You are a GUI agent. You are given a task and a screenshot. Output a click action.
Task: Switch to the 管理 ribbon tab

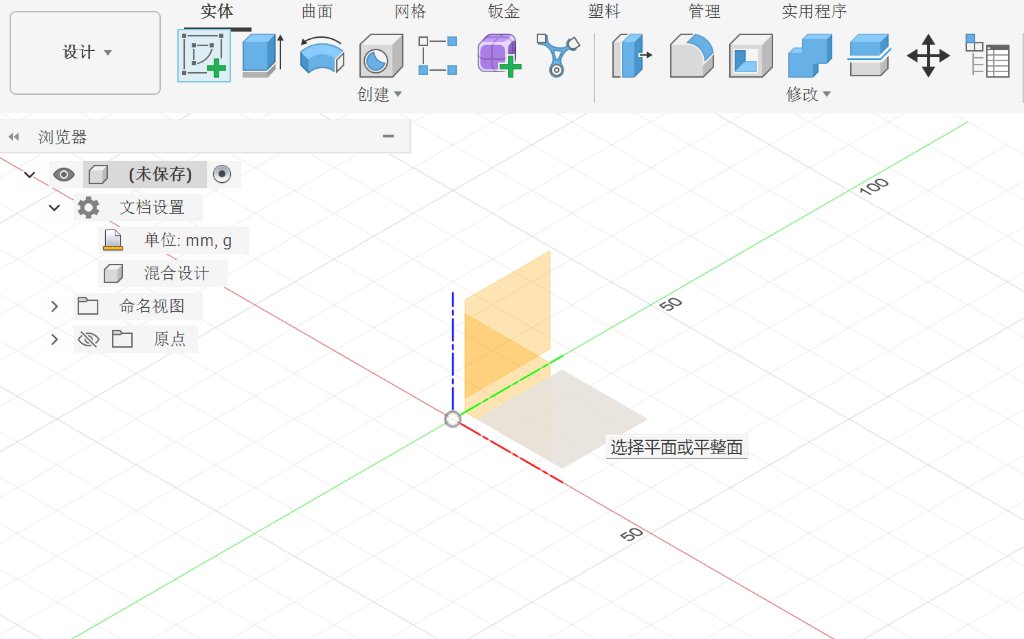[x=705, y=12]
